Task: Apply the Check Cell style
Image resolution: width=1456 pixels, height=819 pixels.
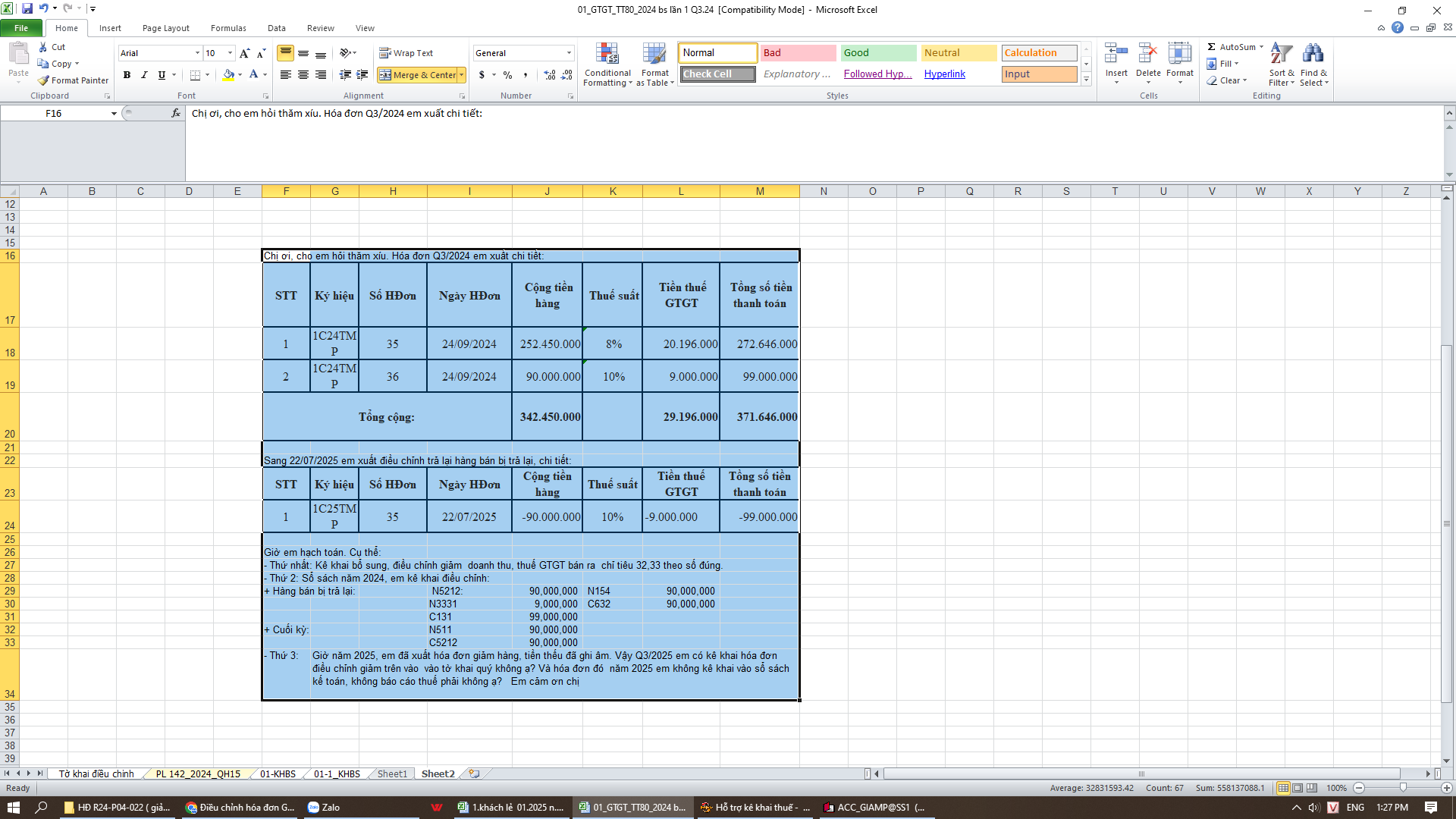Action: point(717,74)
